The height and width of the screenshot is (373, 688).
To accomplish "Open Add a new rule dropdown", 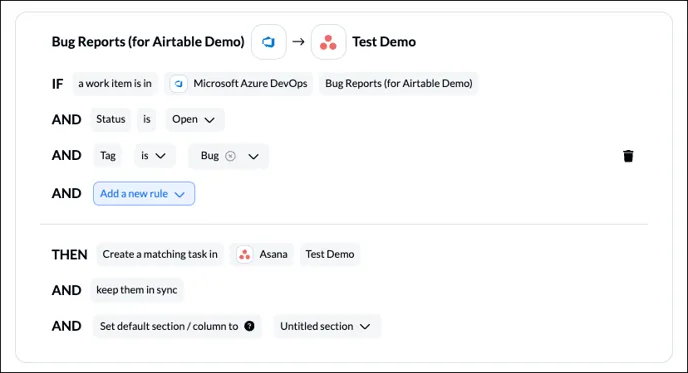I will [144, 194].
